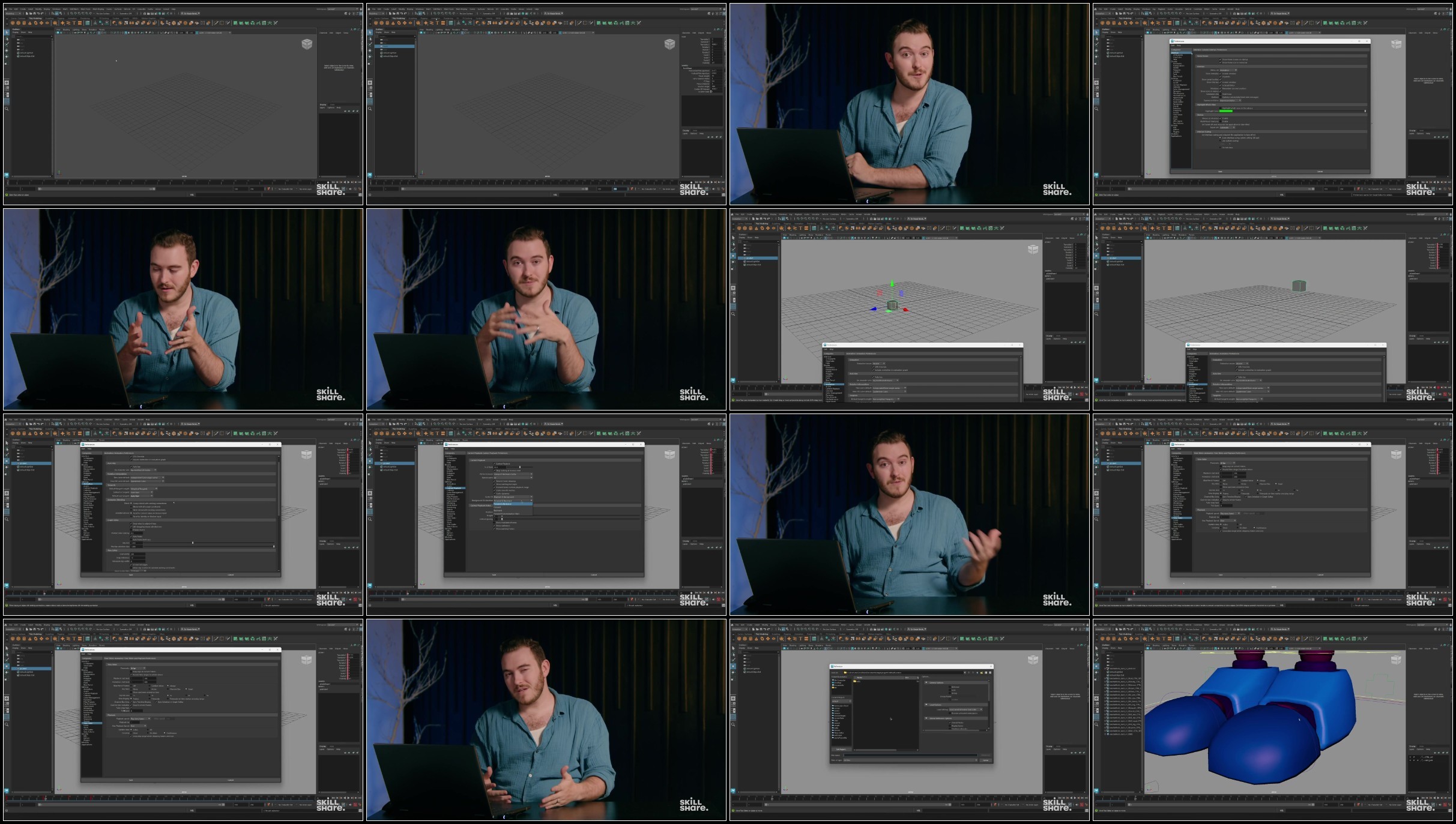Toggle Shared Nodes checkbox in the Reference dialog
The width and height of the screenshot is (1456, 824).
[950, 723]
